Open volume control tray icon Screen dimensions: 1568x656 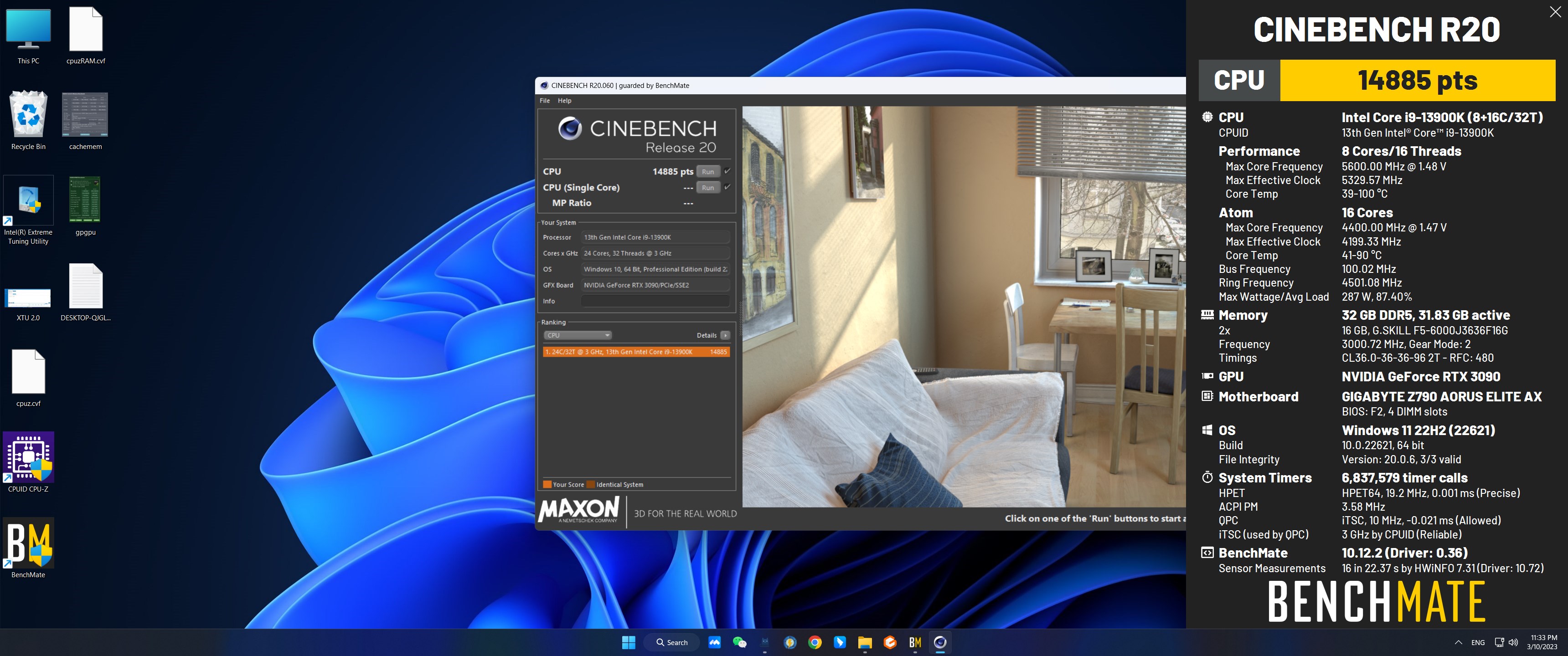pyautogui.click(x=1513, y=642)
